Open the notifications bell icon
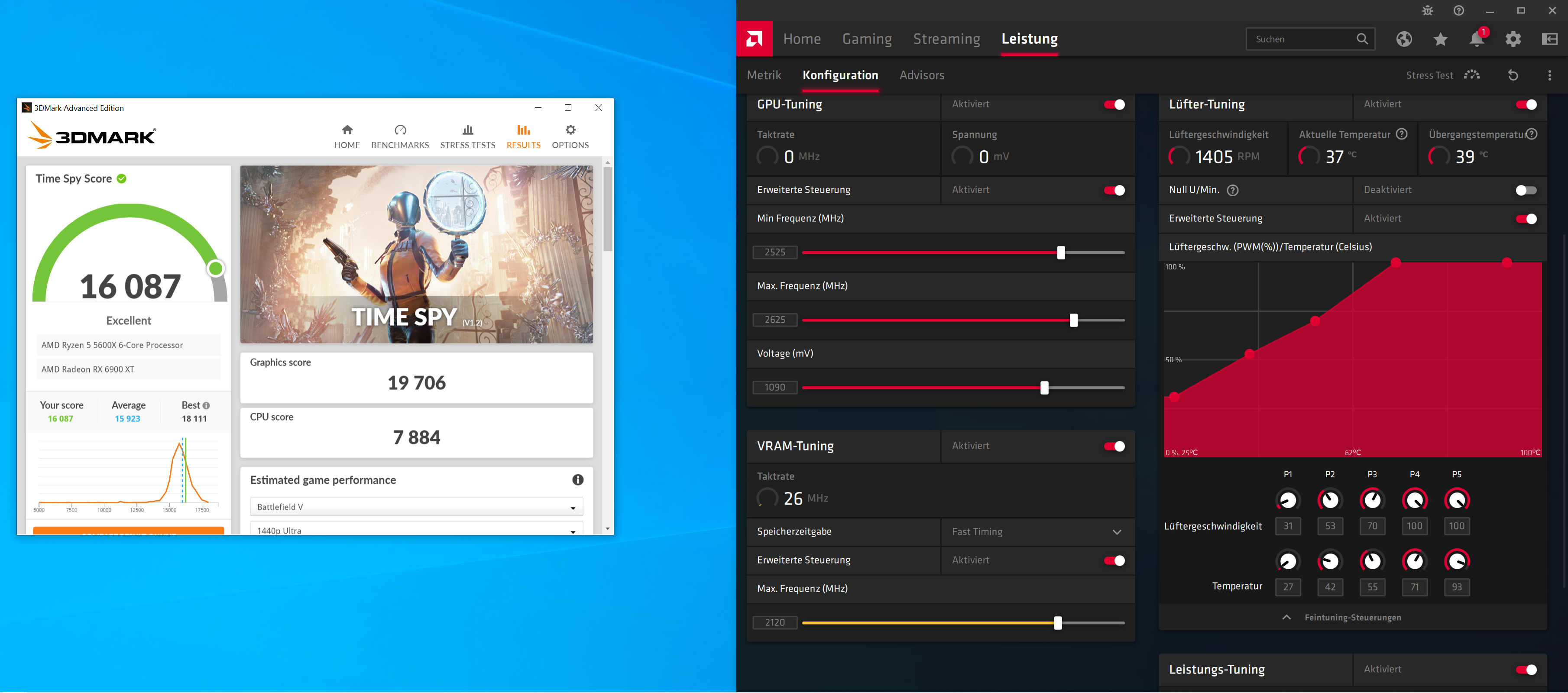 pos(1476,39)
